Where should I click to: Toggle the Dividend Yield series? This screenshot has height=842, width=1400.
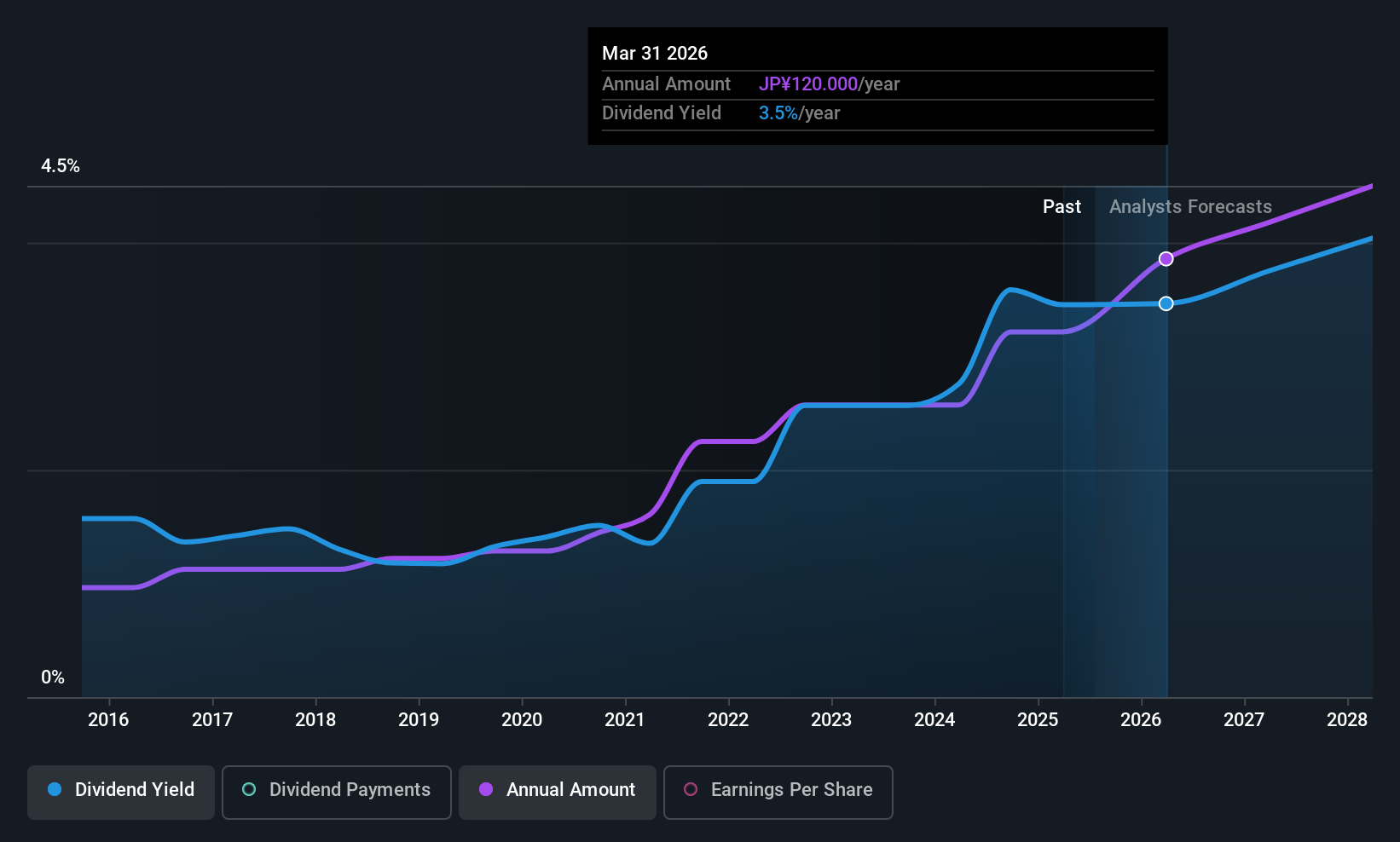tap(121, 793)
